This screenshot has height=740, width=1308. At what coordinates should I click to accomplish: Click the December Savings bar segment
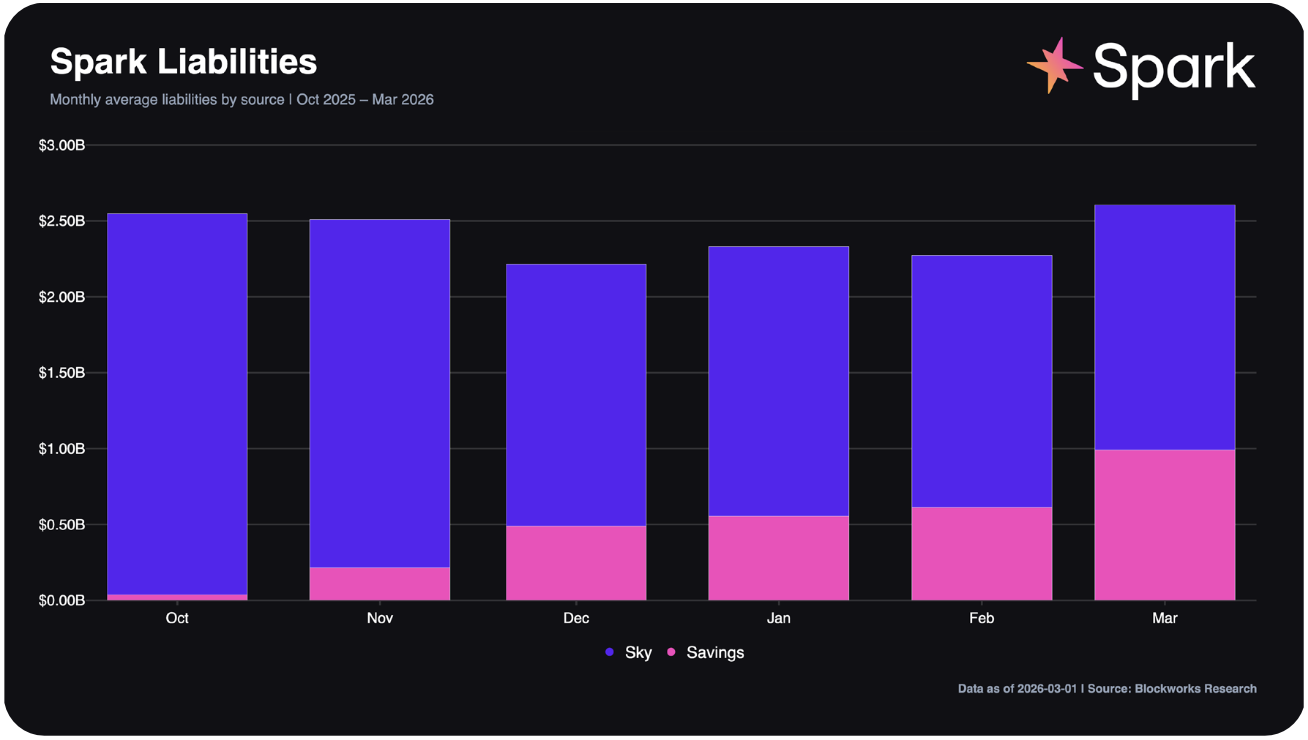point(576,563)
